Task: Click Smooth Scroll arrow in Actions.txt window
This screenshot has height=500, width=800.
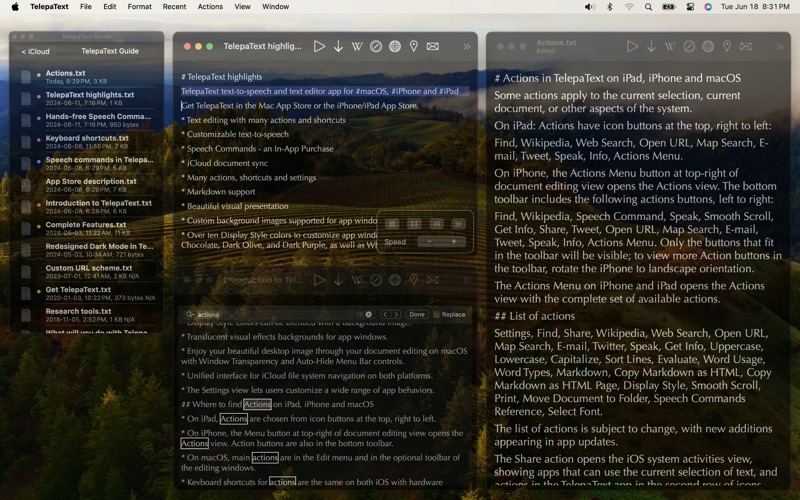Action: [x=652, y=46]
